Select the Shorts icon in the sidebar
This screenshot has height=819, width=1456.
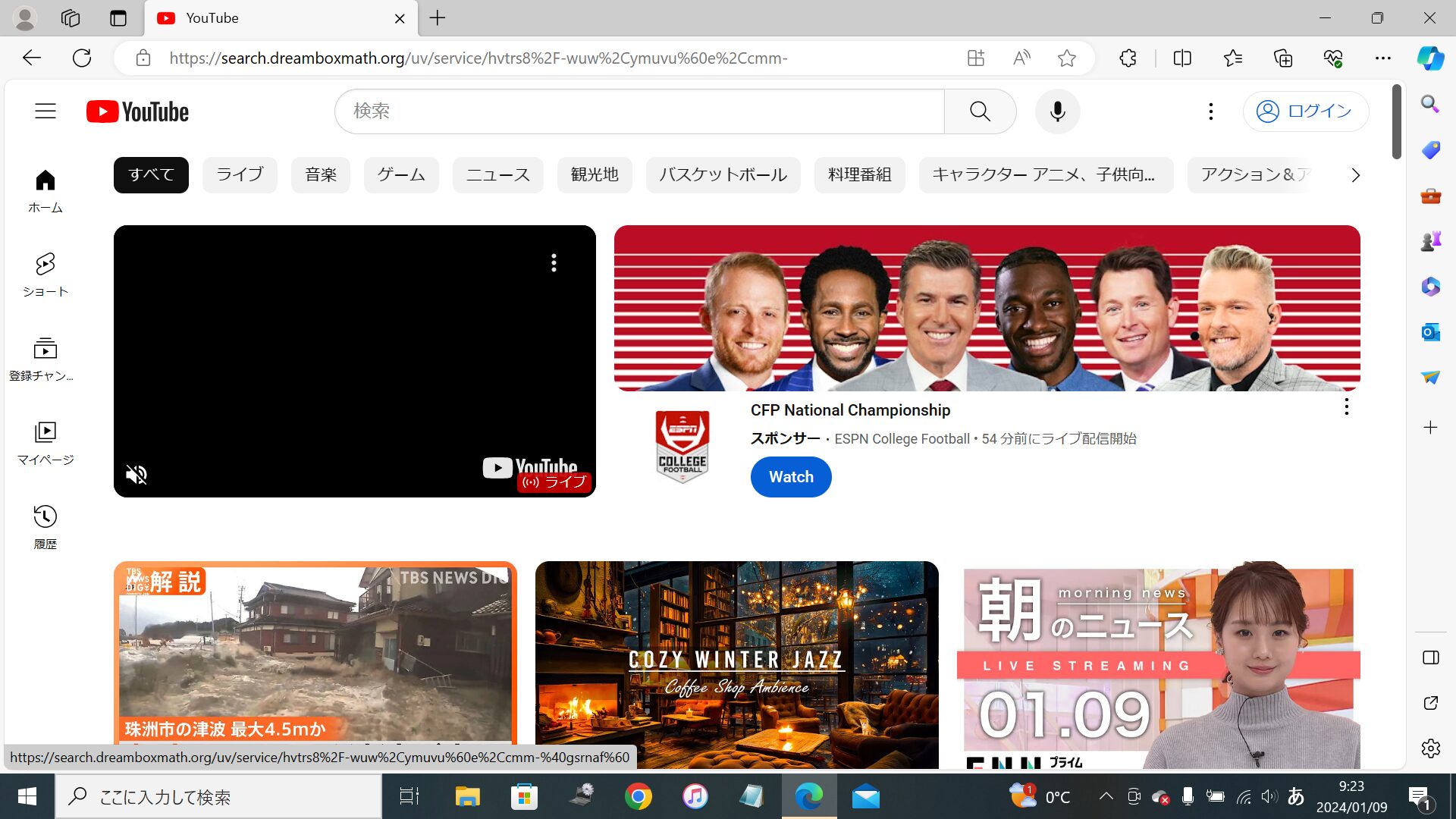coord(45,264)
